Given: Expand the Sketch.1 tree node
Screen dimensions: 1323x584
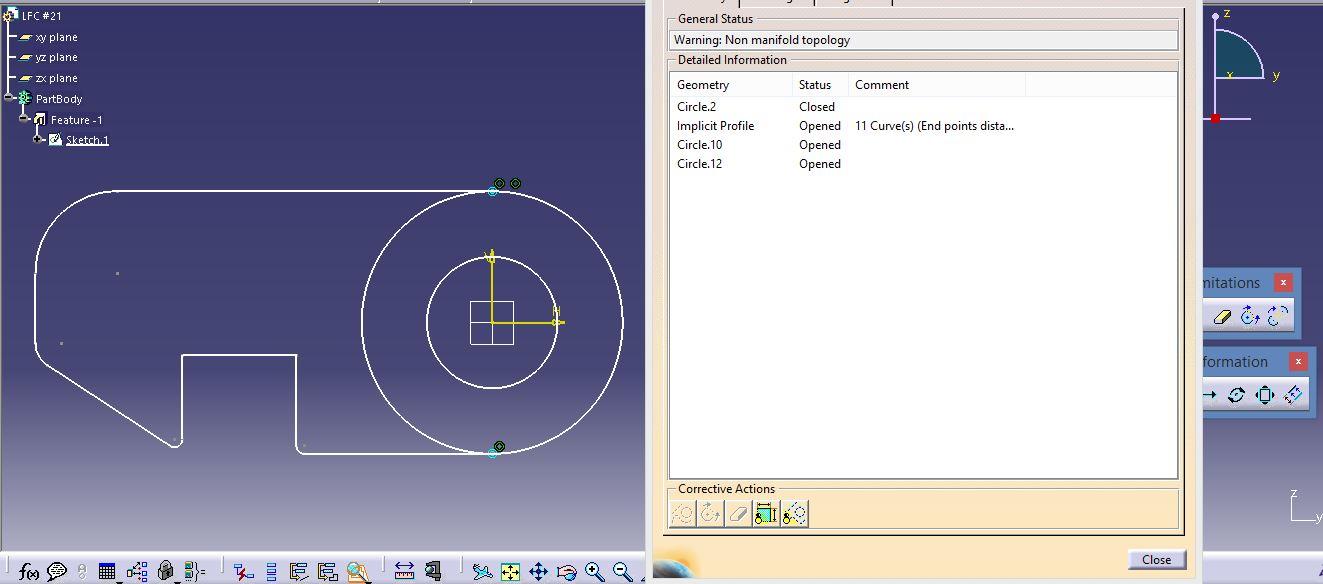Looking at the screenshot, I should tap(38, 139).
